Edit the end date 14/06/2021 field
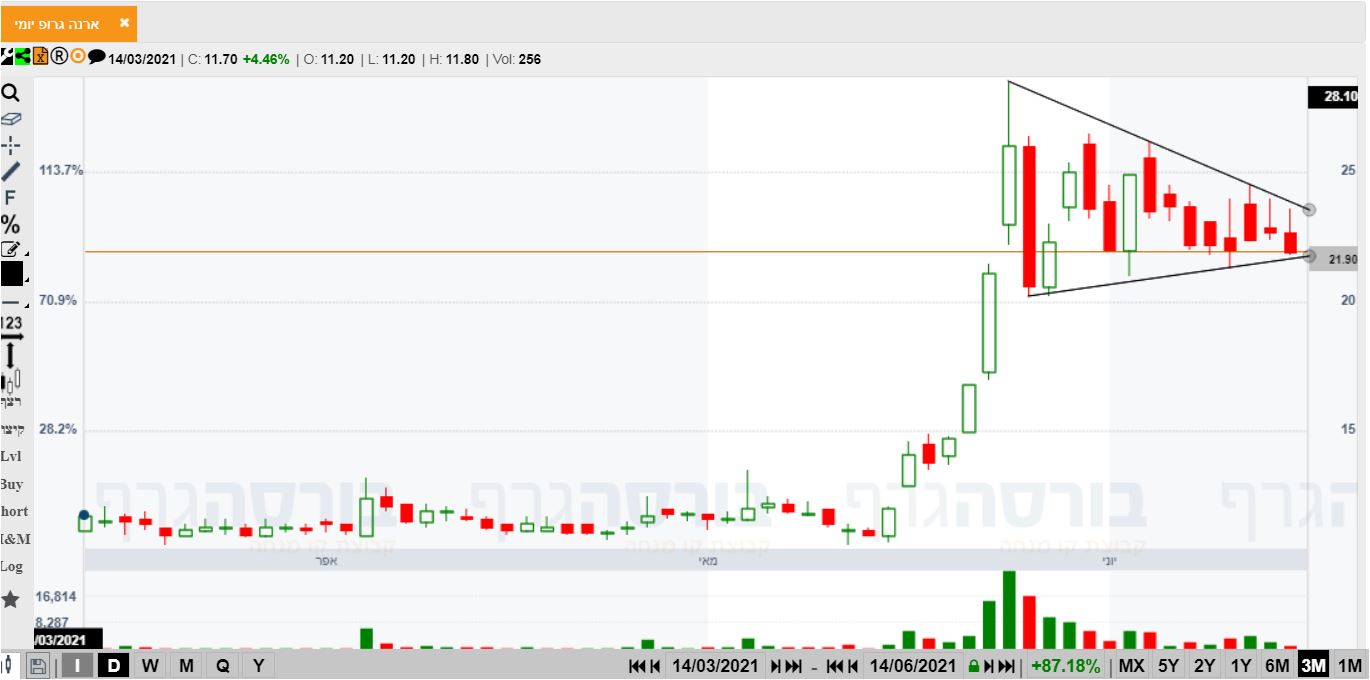Viewport: 1370px width, 680px height. (913, 666)
